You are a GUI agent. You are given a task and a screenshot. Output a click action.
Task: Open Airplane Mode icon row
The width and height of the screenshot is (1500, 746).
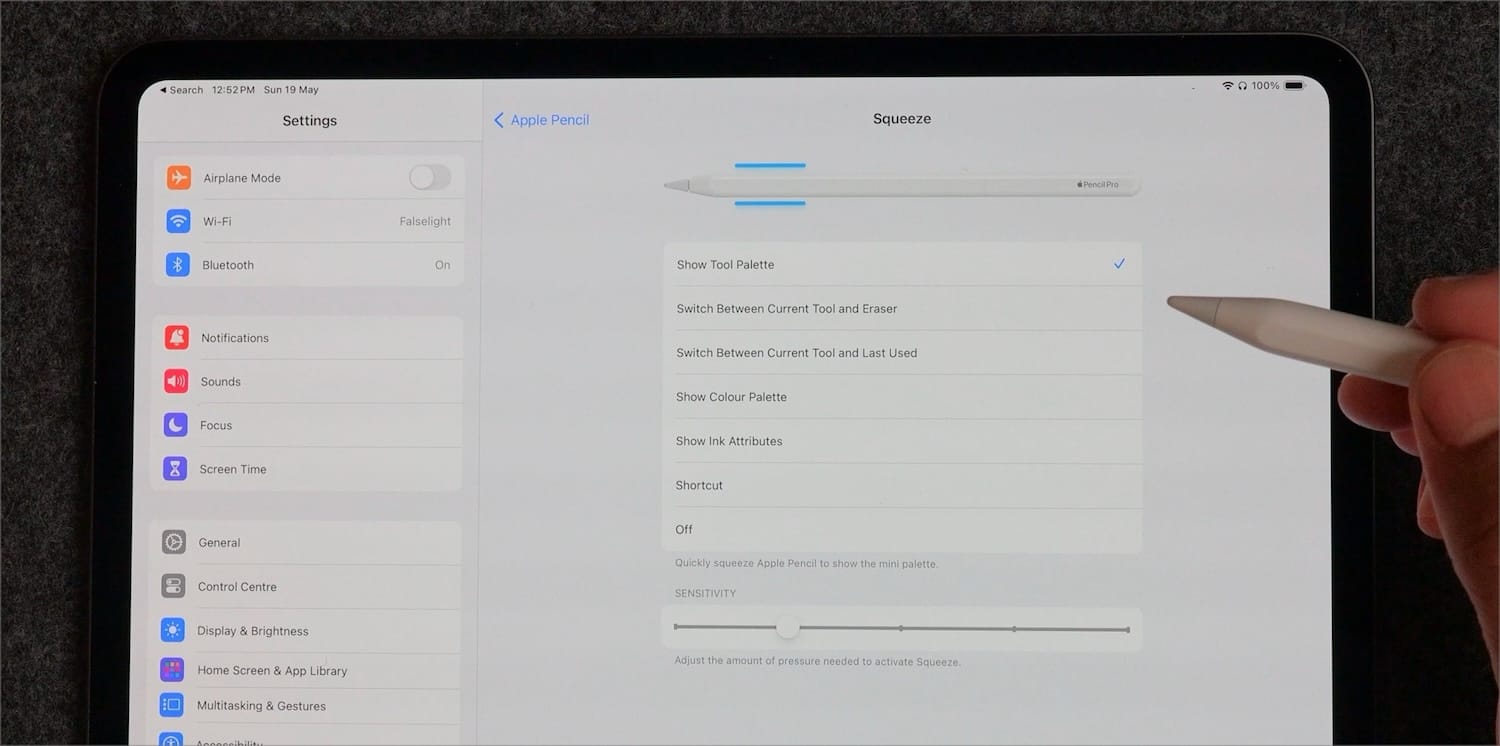(308, 178)
